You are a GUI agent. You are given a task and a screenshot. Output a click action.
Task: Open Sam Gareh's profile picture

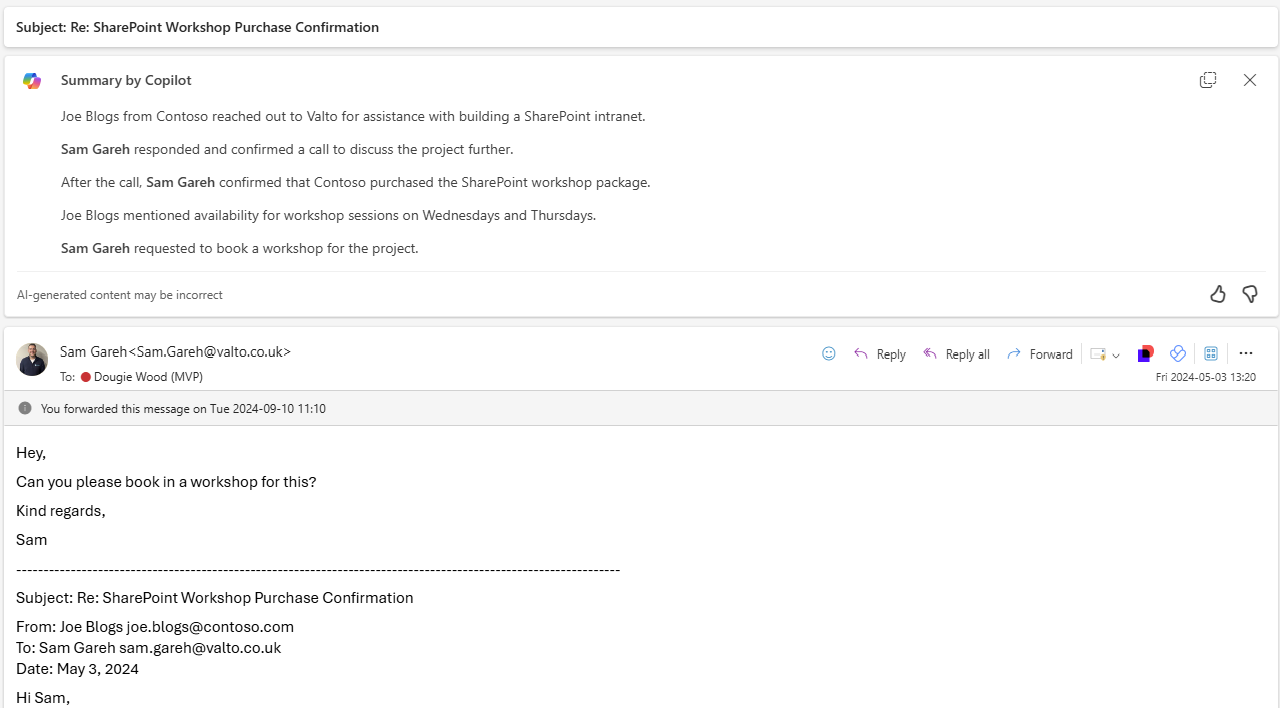coord(32,360)
